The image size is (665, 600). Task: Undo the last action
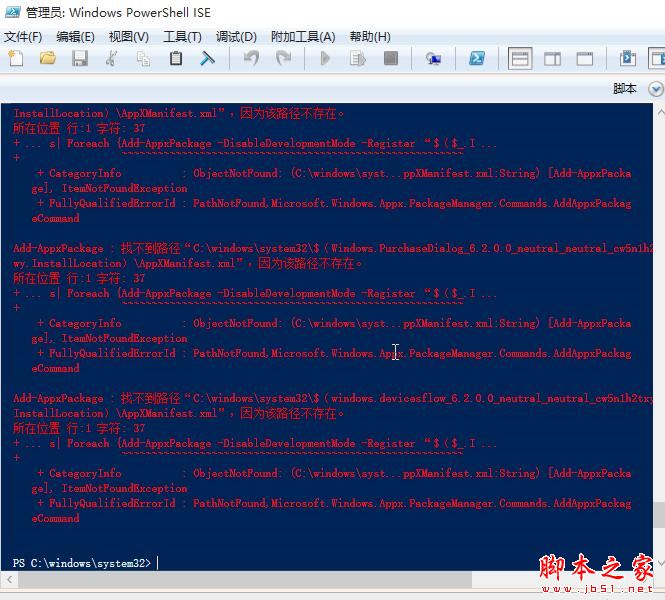pos(251,58)
